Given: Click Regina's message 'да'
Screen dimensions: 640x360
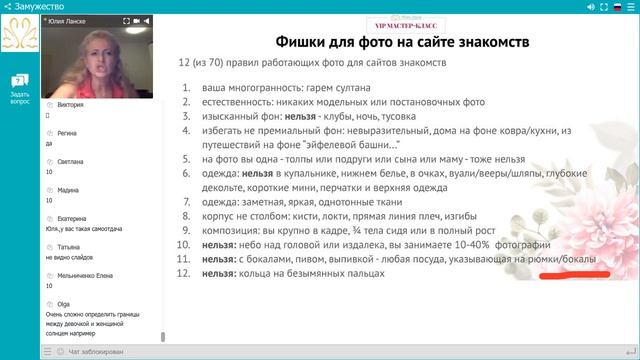Looking at the screenshot, I should pos(49,143).
